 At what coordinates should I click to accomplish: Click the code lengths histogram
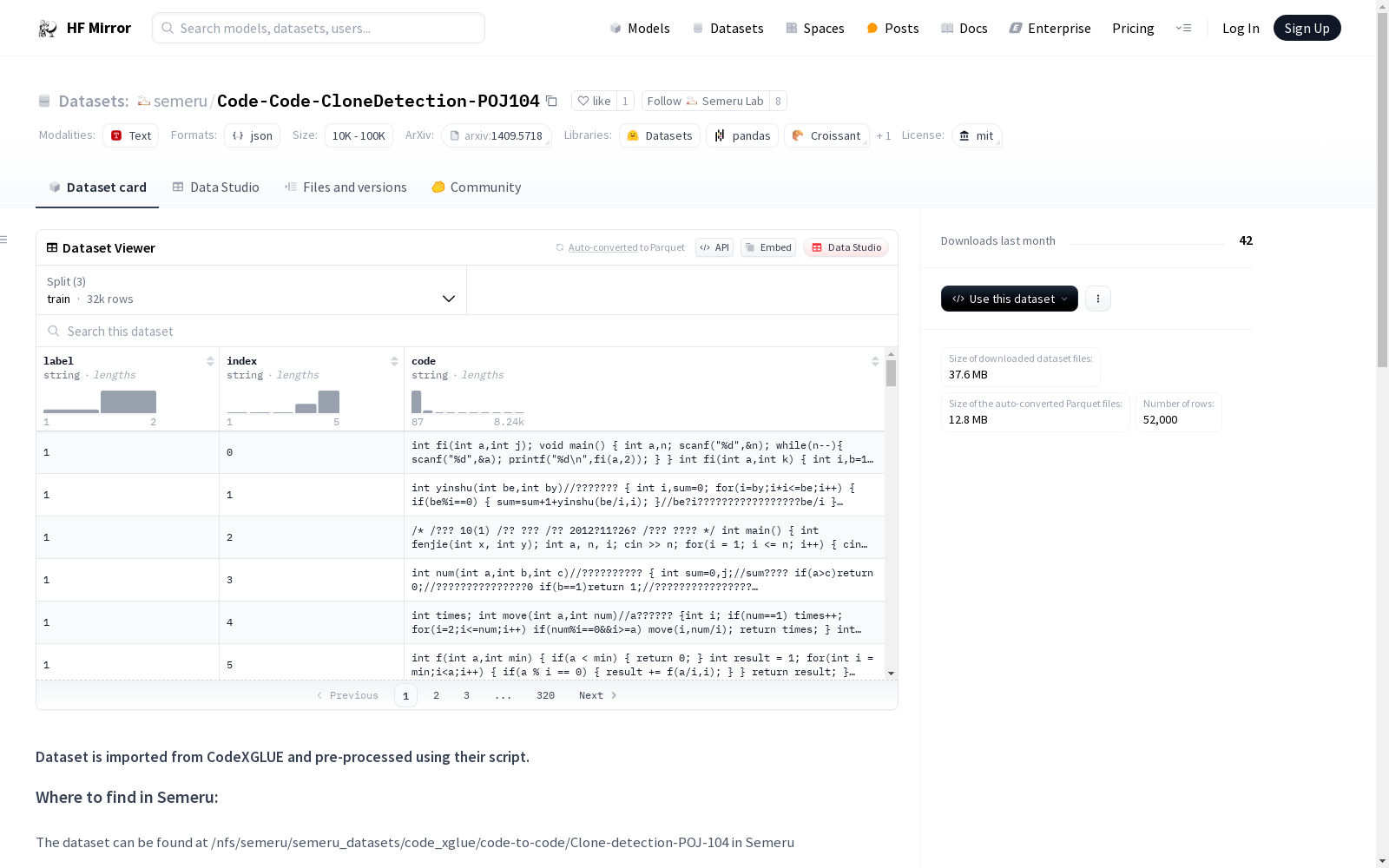point(467,402)
